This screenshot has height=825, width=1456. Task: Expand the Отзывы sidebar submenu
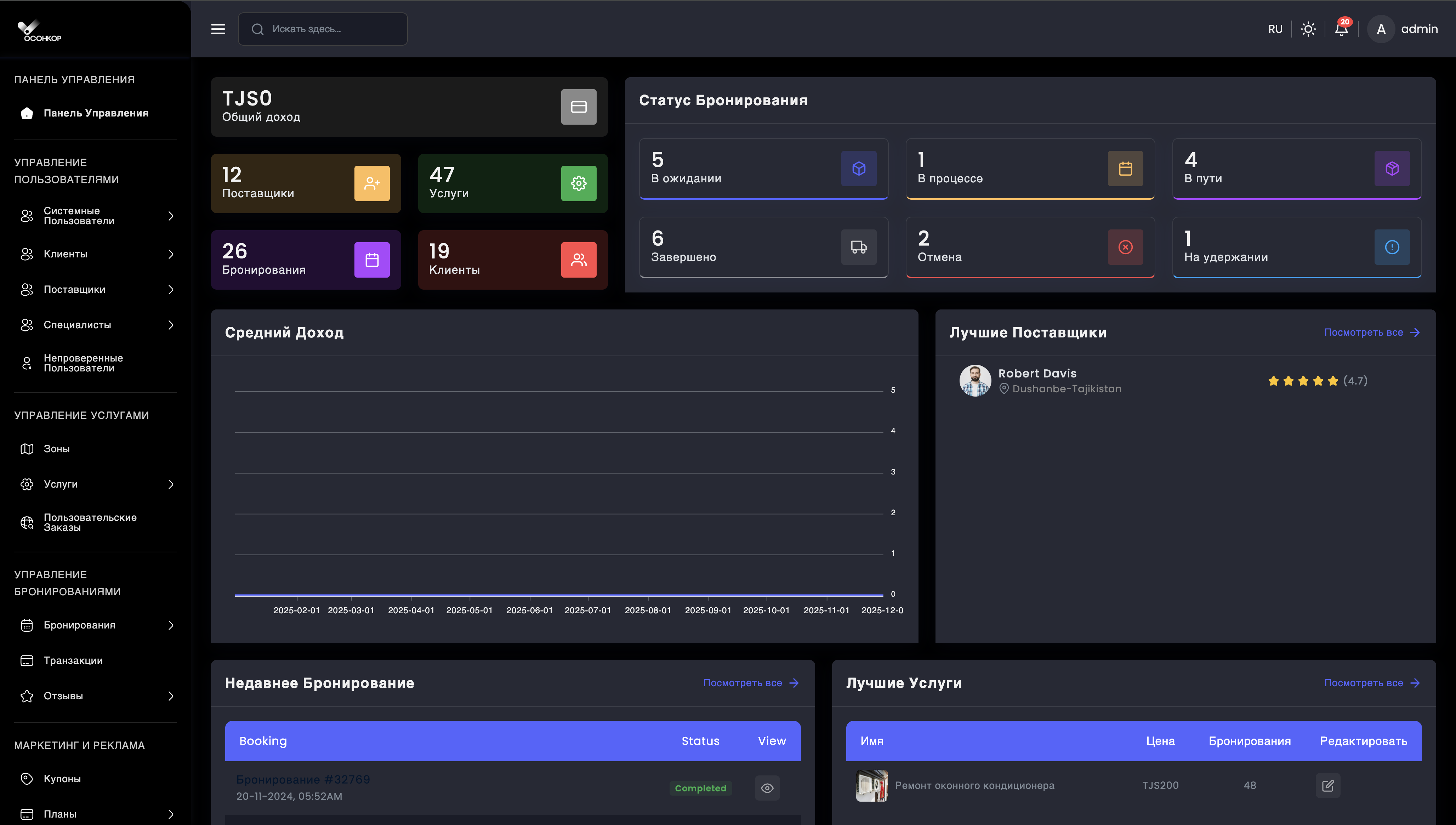(95, 696)
